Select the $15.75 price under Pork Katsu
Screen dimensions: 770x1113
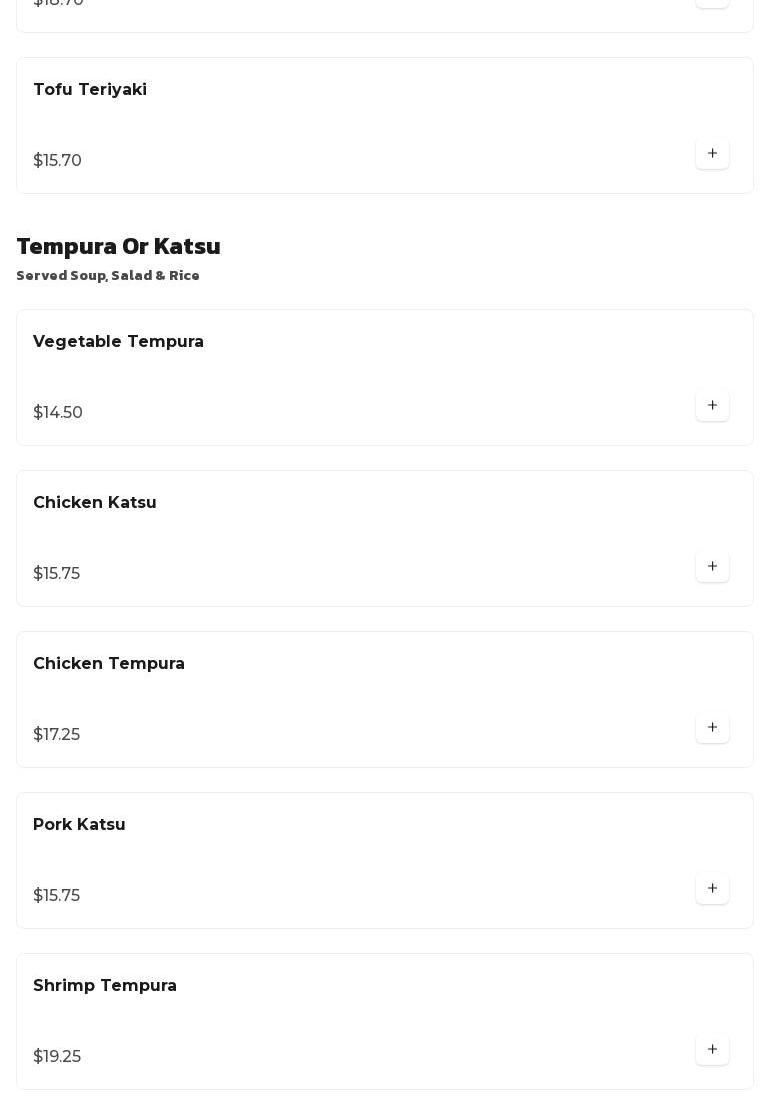tap(56, 896)
